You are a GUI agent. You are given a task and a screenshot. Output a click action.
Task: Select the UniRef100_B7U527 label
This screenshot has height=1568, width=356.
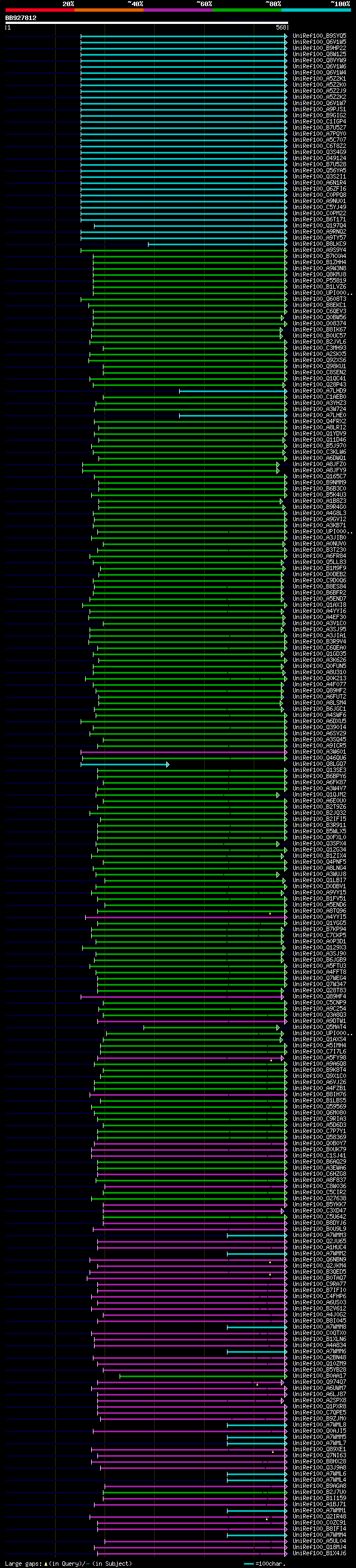click(x=319, y=128)
